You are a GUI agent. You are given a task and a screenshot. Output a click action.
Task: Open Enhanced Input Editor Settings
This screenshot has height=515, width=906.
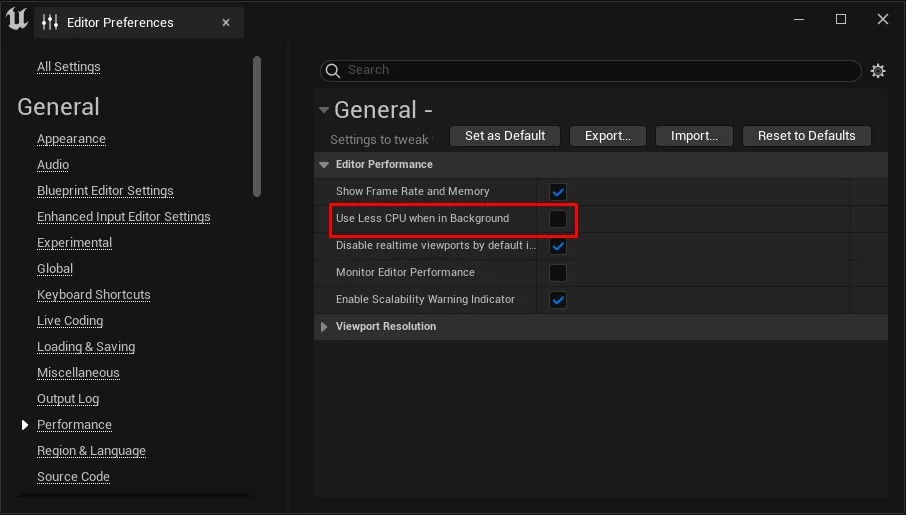(x=124, y=217)
